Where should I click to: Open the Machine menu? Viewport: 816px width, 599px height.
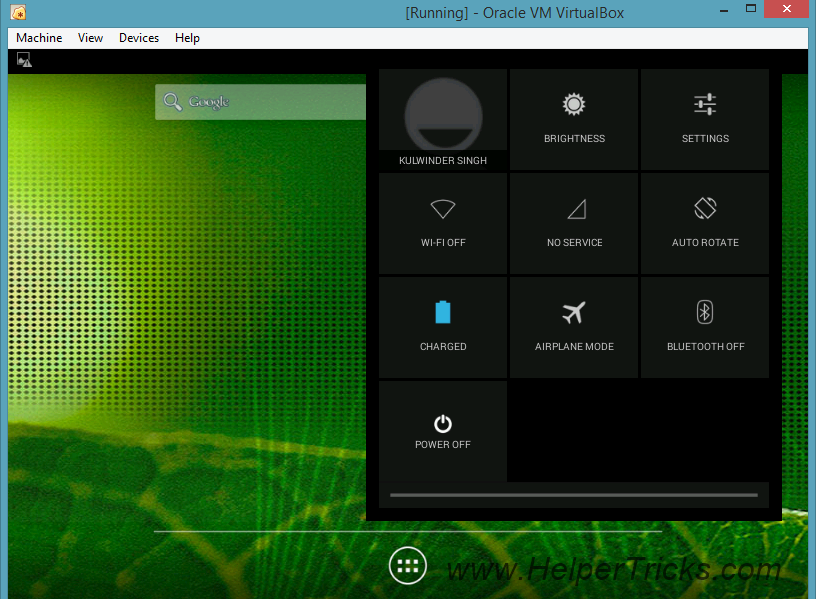39,38
